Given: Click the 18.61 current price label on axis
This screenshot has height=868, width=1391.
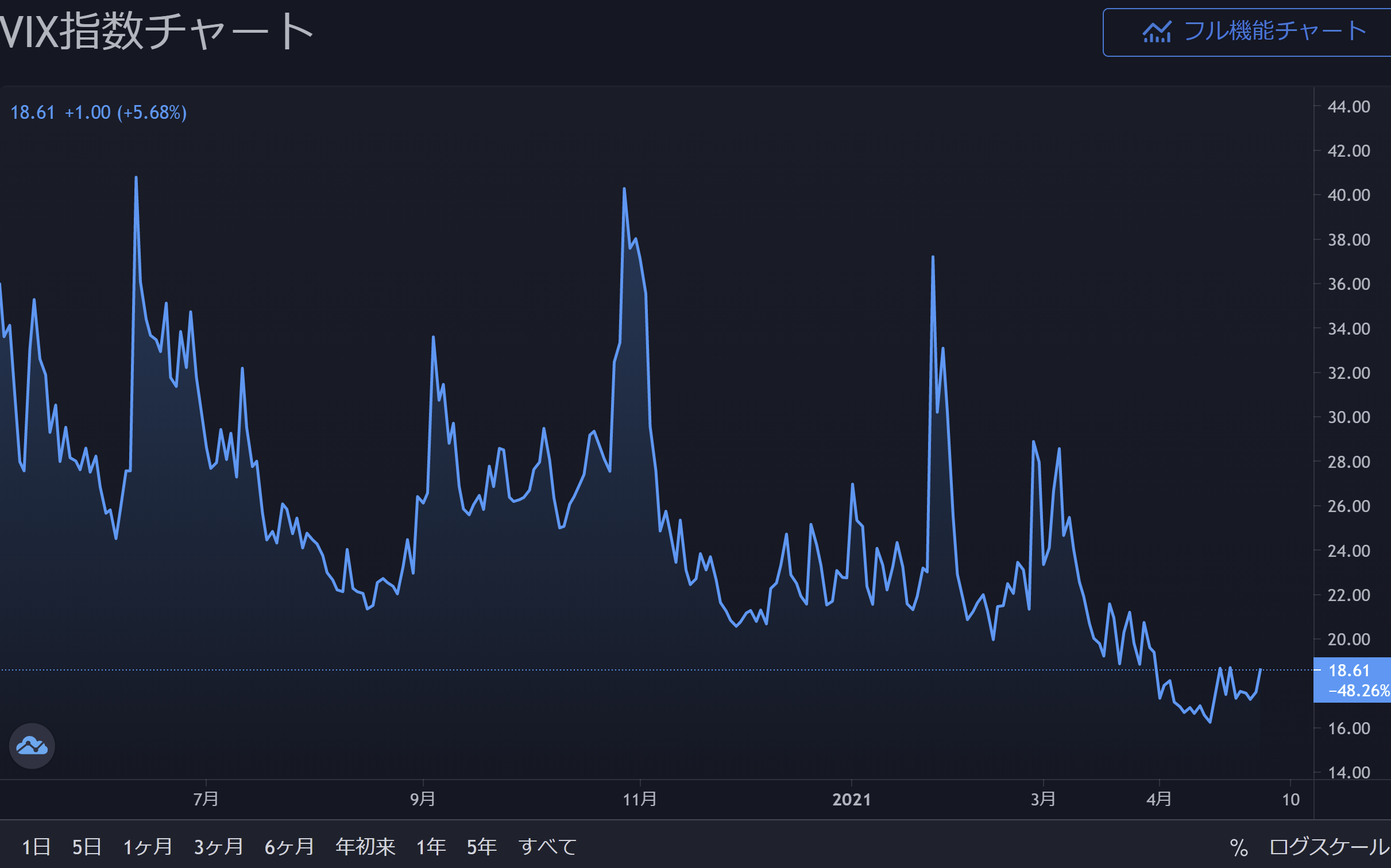Looking at the screenshot, I should coord(1350,671).
